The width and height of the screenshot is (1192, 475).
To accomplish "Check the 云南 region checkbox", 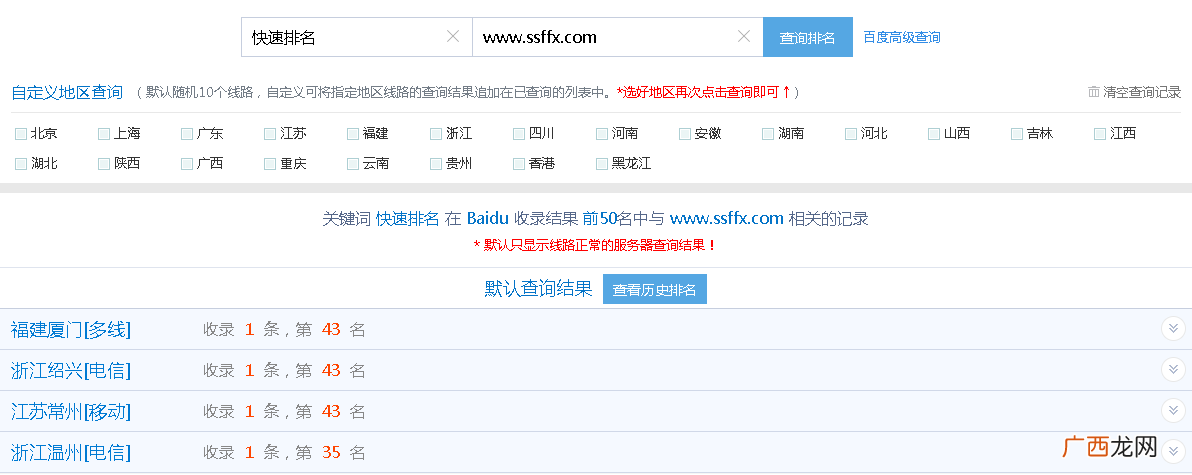I will [x=352, y=164].
